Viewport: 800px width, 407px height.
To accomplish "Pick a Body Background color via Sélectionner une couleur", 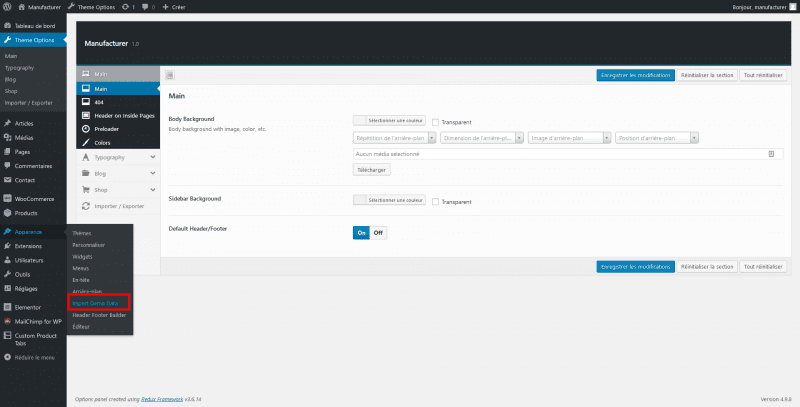I will point(390,121).
